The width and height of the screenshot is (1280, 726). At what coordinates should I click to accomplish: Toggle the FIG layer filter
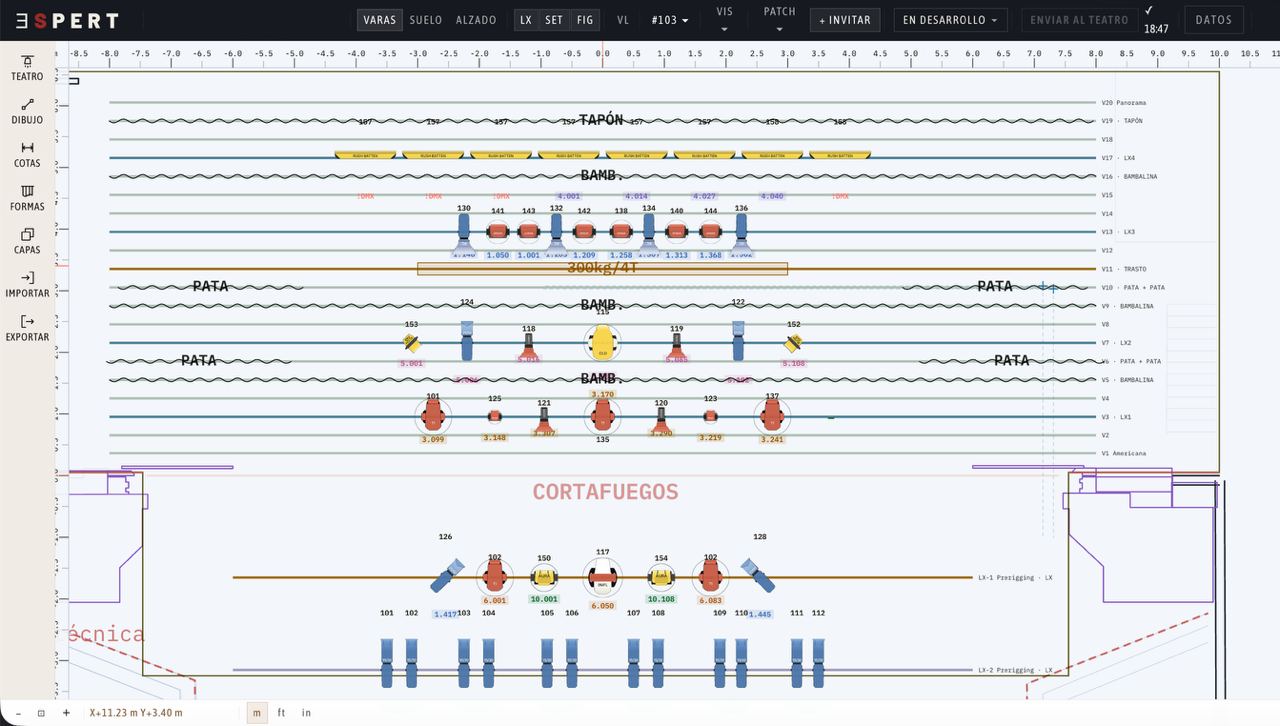click(585, 20)
